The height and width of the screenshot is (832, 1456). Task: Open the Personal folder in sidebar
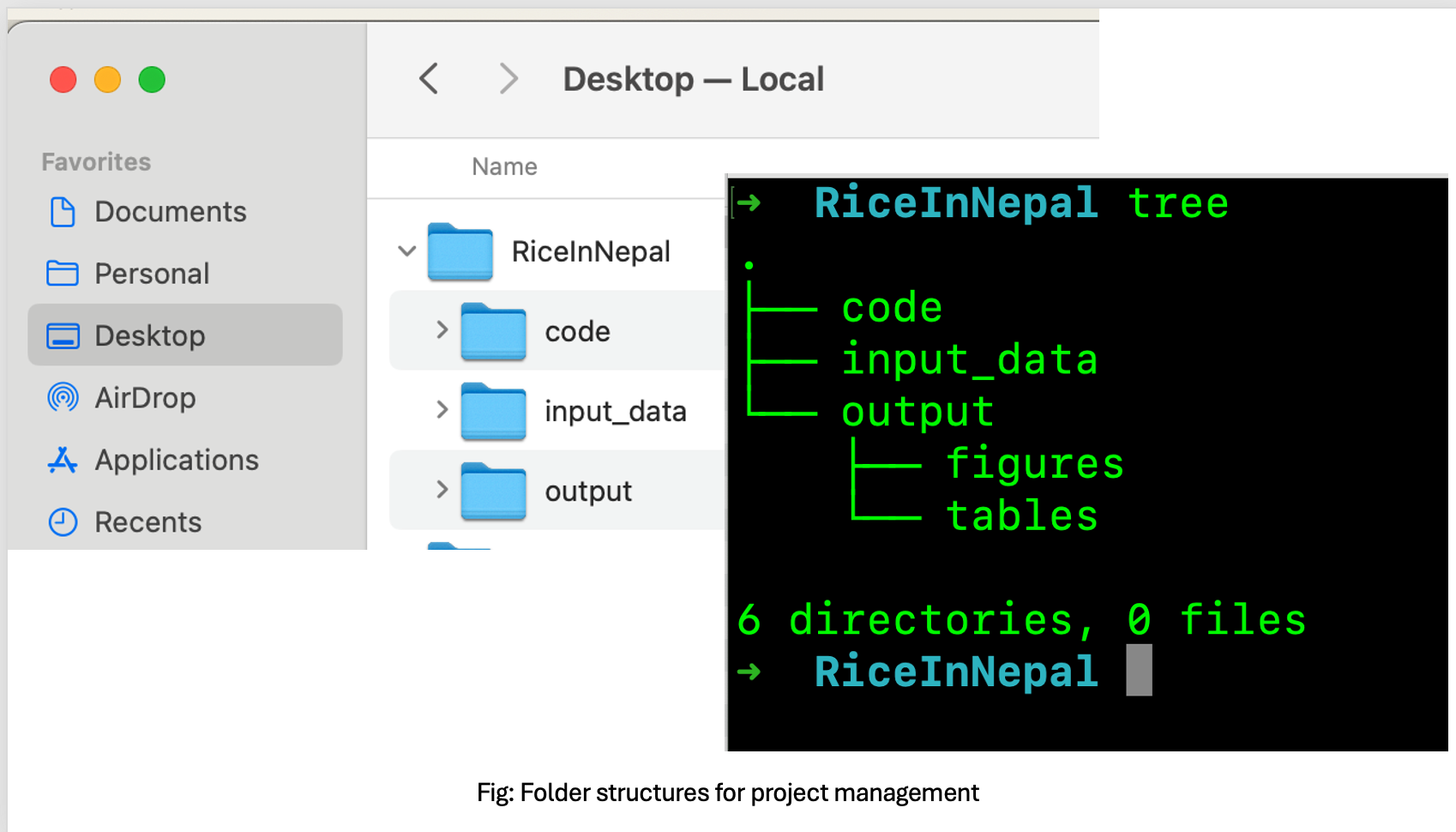pyautogui.click(x=151, y=274)
